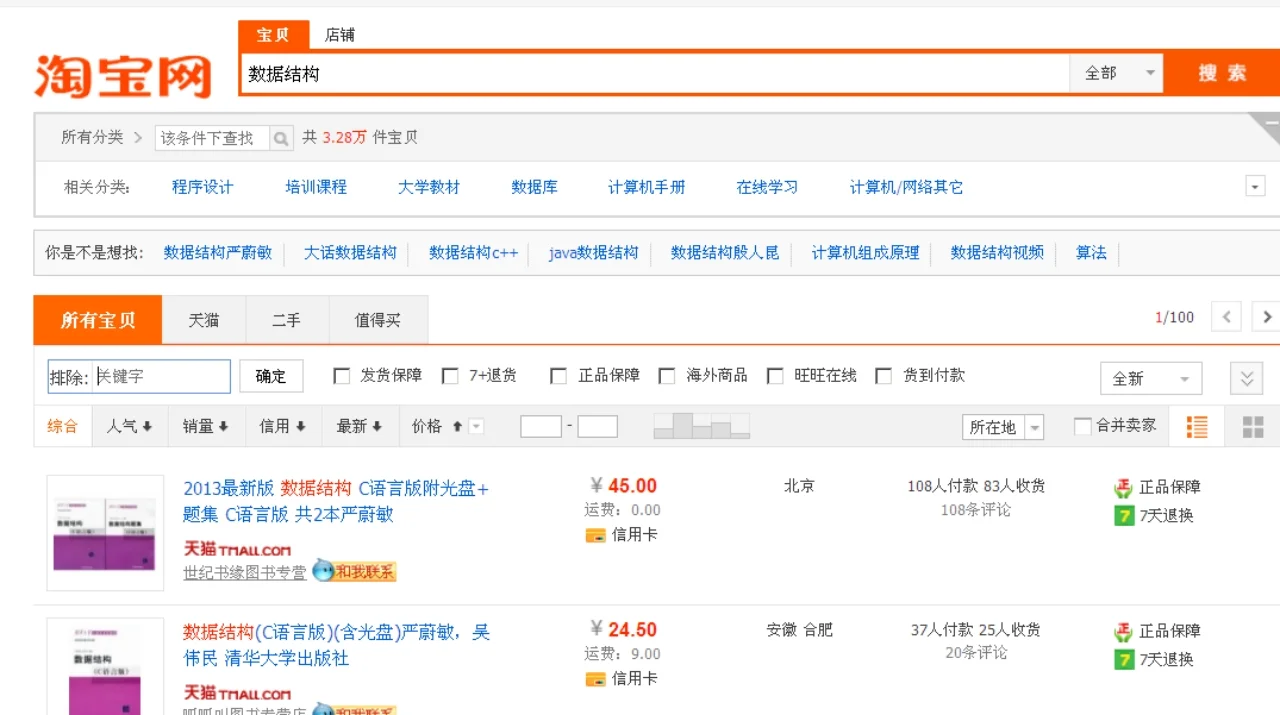Sort results by 综合

point(63,427)
